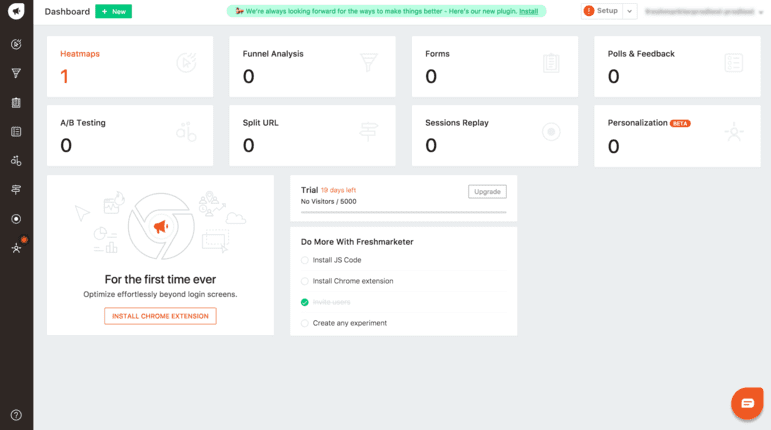Click the '19 days left' trial text
The image size is (771, 430).
coord(338,190)
